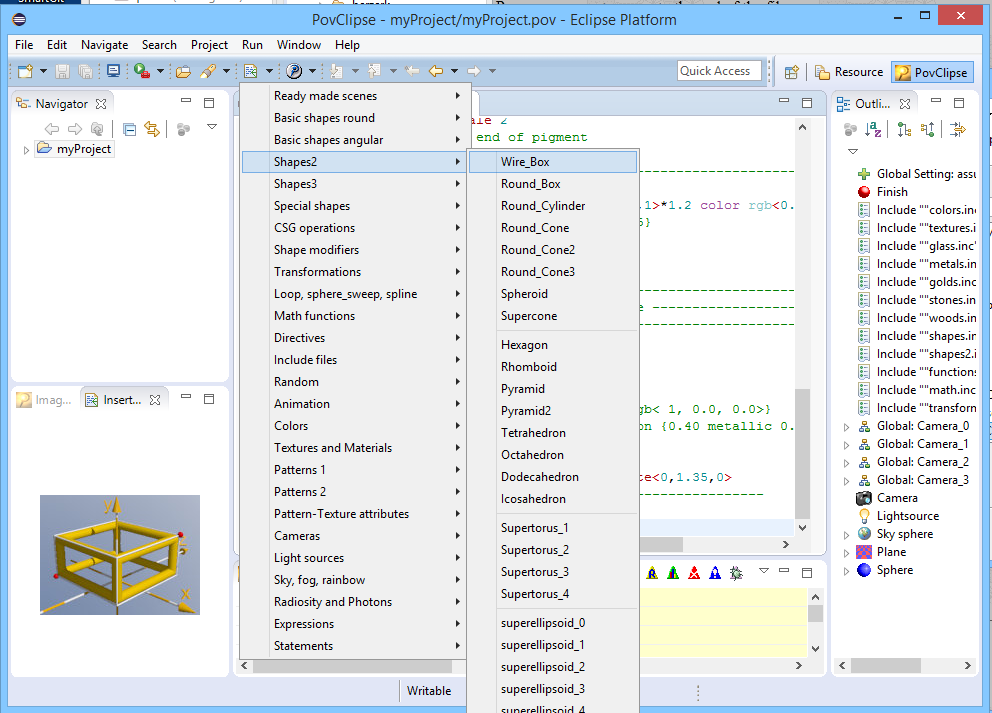
Task: Switch to the Imag... view tab
Action: [44, 400]
